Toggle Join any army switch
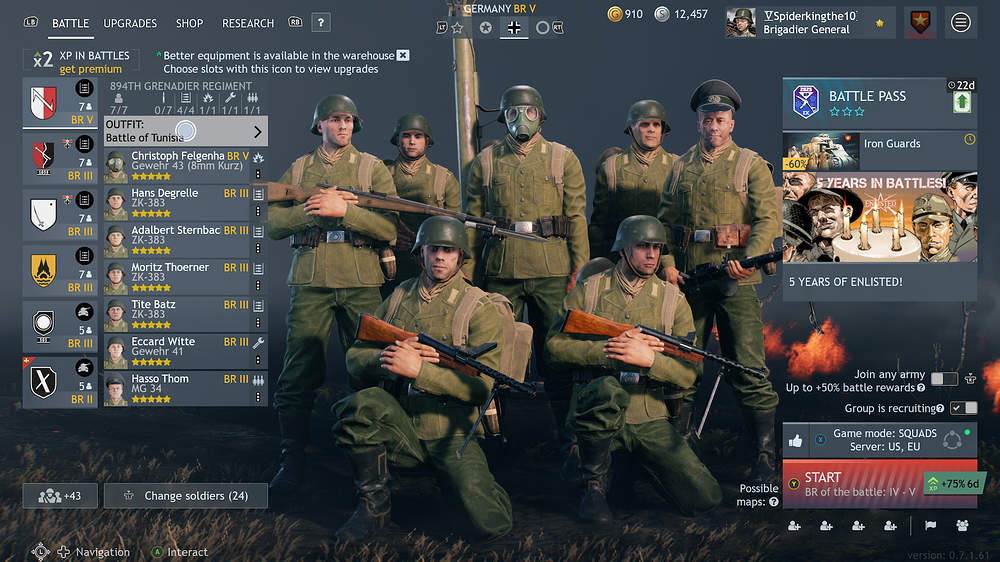The image size is (1000, 562). click(x=944, y=379)
